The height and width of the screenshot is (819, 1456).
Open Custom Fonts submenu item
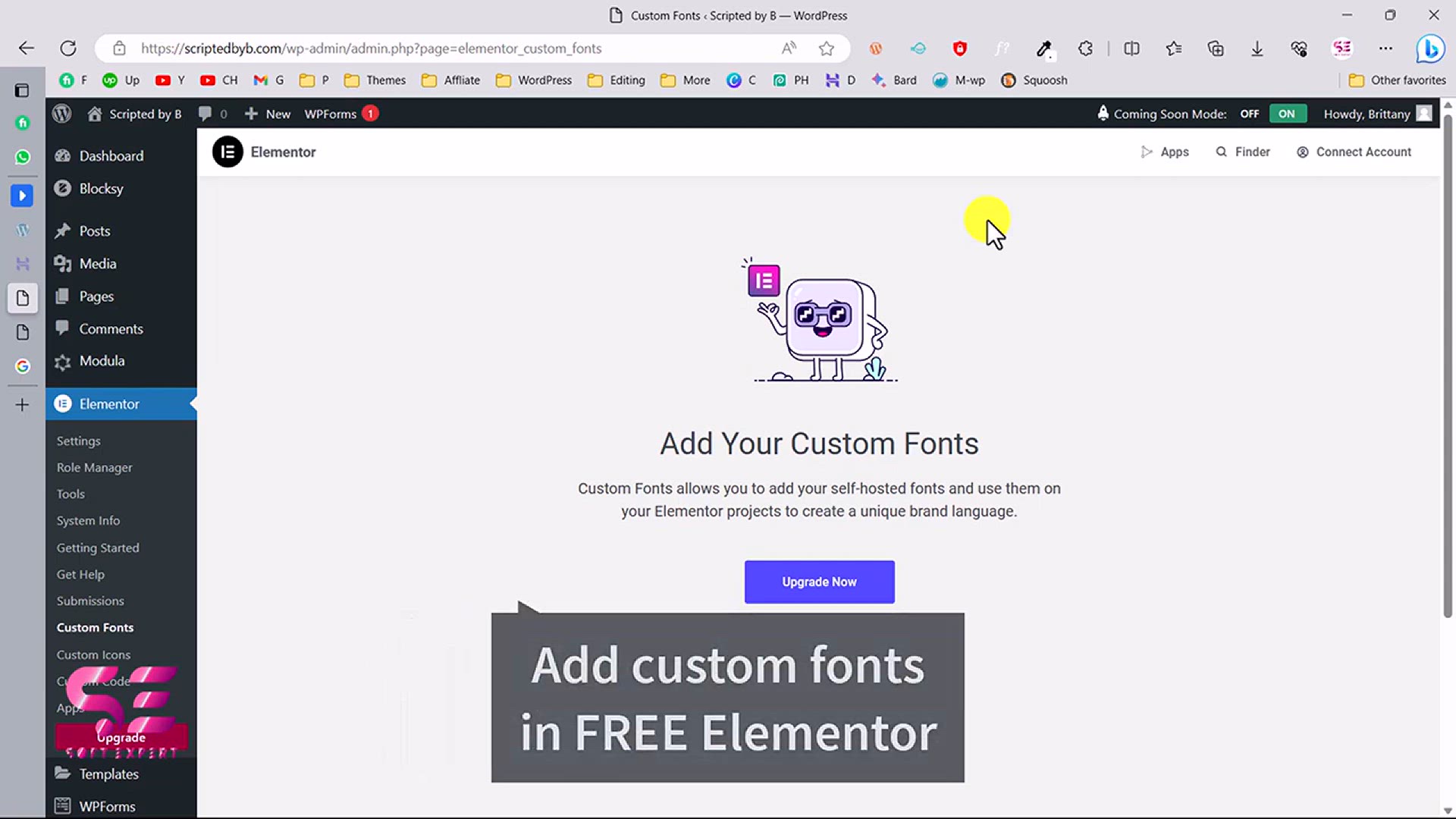pyautogui.click(x=95, y=627)
